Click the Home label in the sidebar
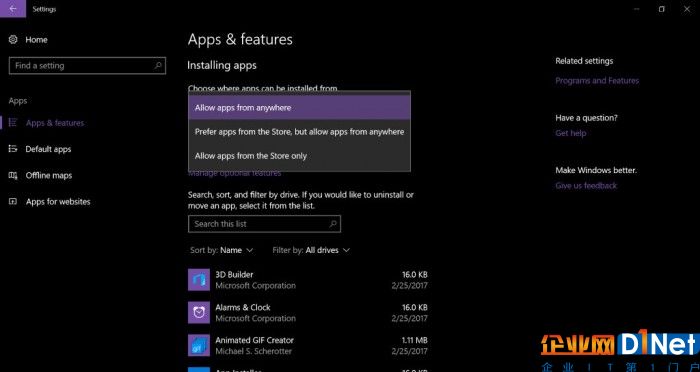This screenshot has width=700, height=372. (36, 40)
